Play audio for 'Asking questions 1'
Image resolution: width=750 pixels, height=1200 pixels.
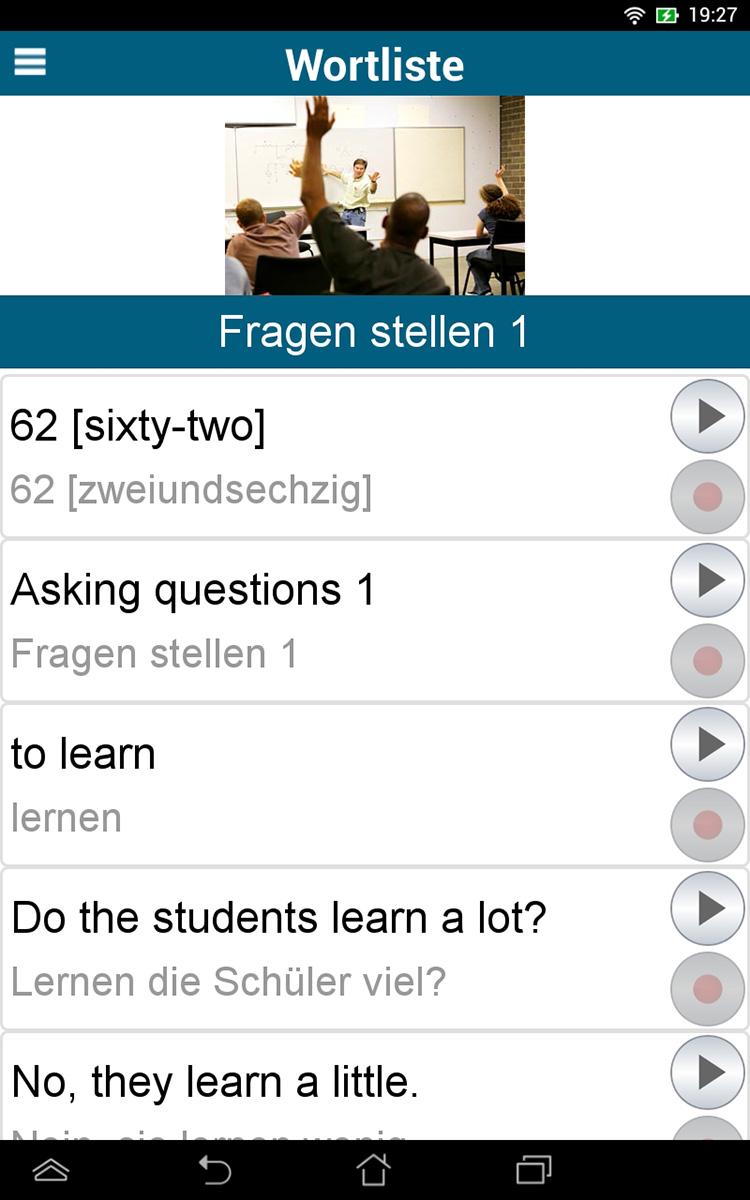click(x=707, y=580)
